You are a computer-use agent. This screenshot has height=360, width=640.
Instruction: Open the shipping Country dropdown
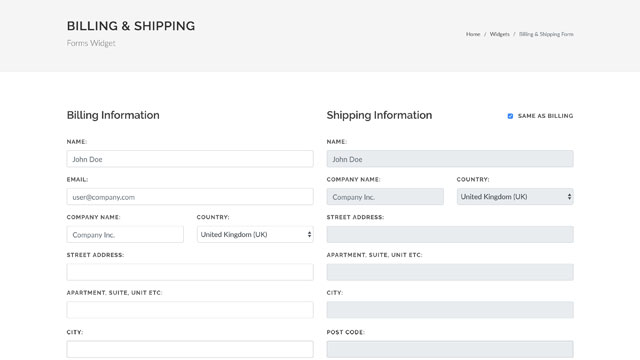coord(515,197)
